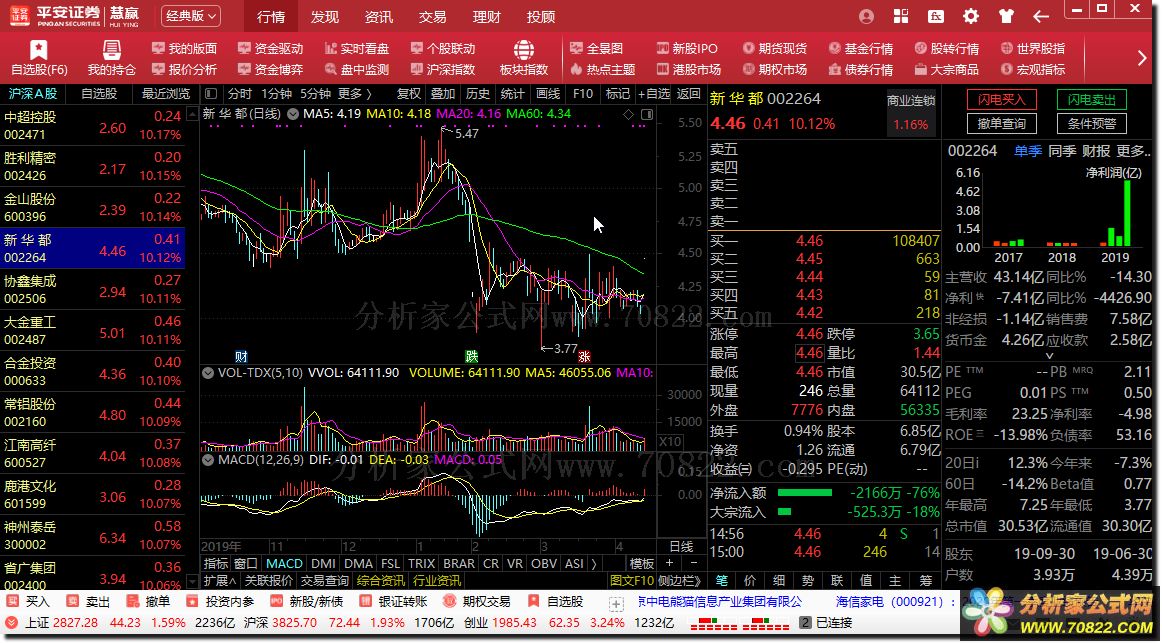Expand toolbar with right chevron arrow

point(1142,59)
